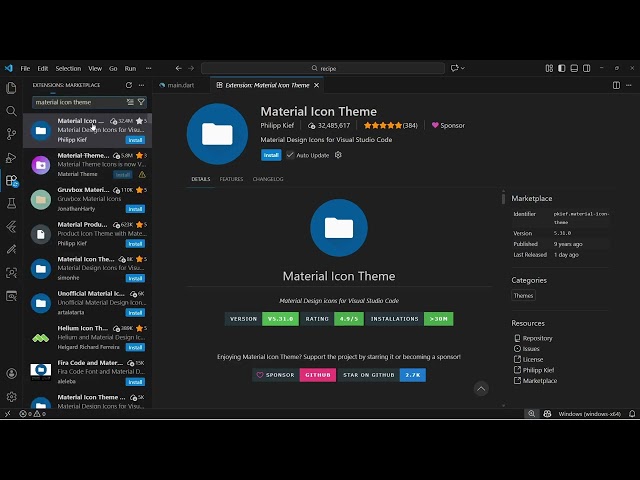The image size is (640, 480).
Task: Select the Themes category tag
Action: tap(523, 296)
